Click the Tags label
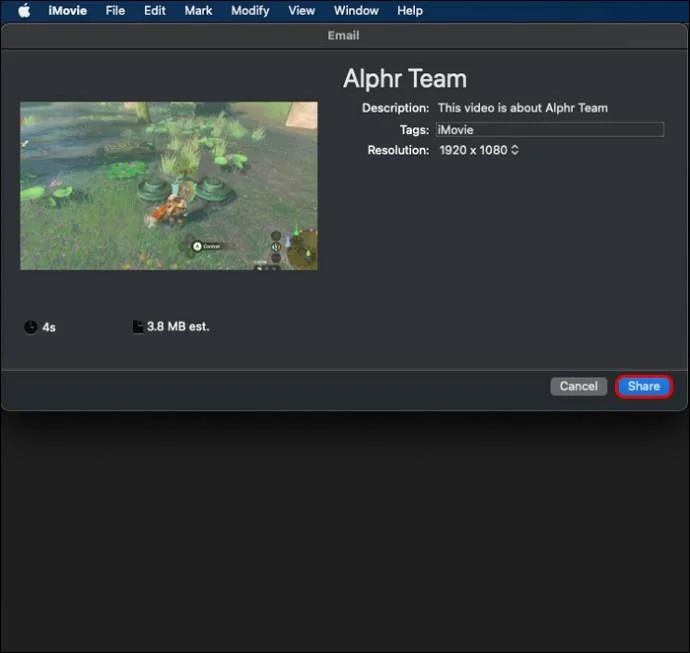The height and width of the screenshot is (653, 690). 414,130
